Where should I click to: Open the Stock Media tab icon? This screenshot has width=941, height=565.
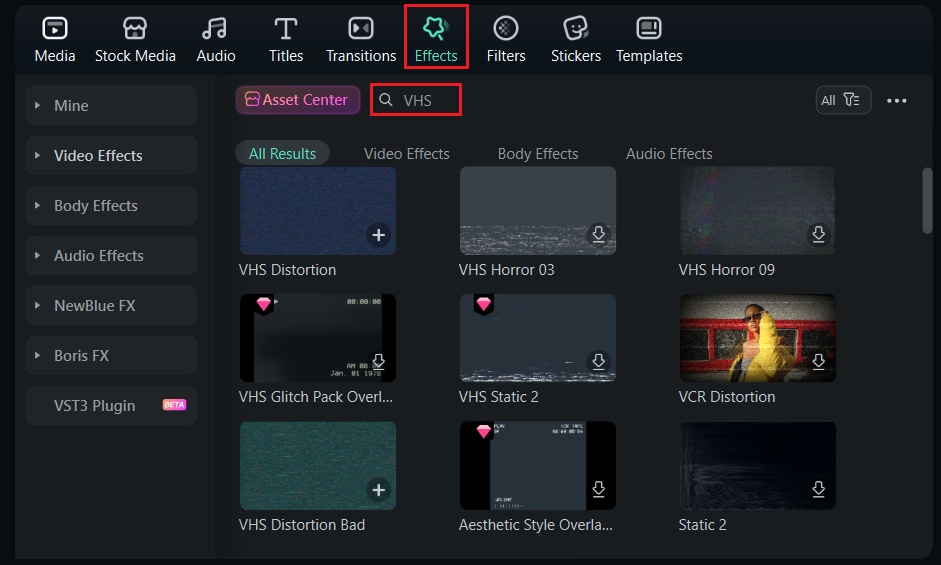tap(135, 28)
